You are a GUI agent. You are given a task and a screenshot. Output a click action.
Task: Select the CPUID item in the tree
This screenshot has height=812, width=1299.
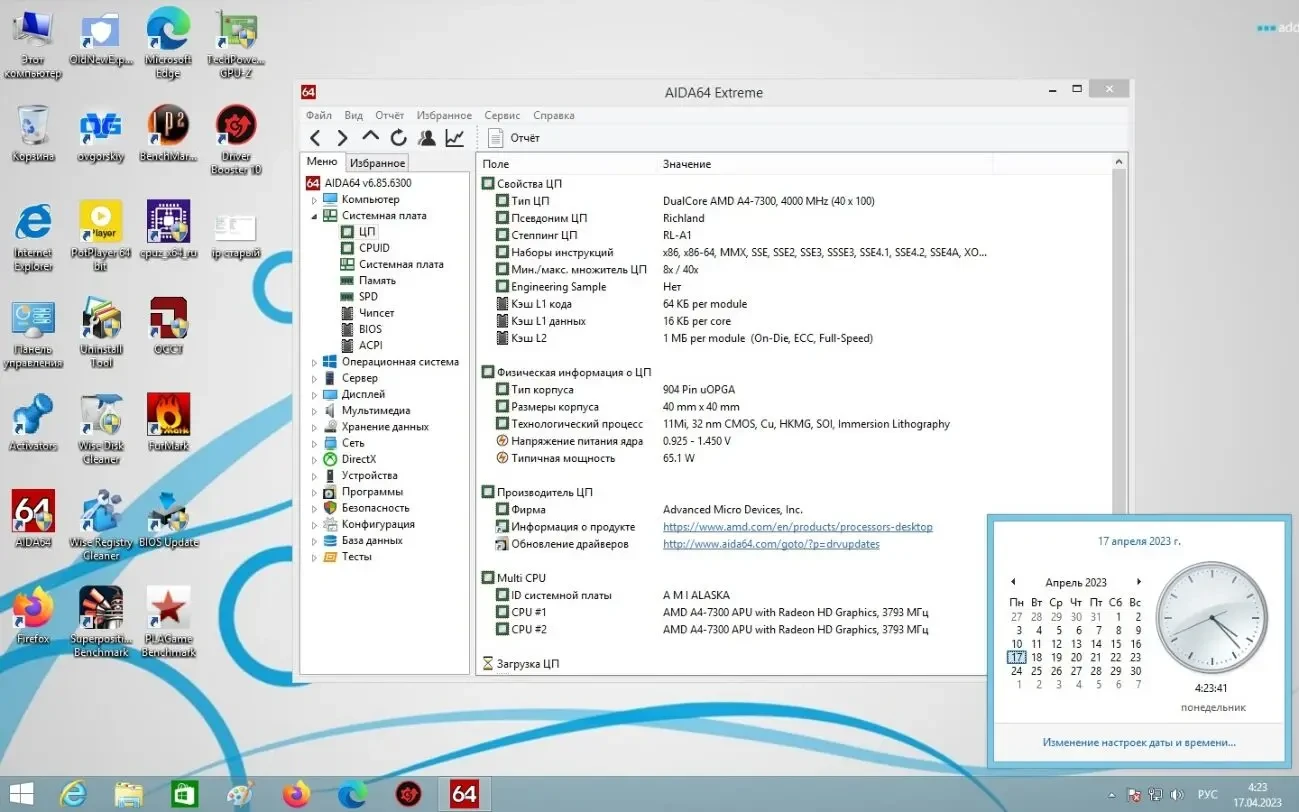point(372,247)
